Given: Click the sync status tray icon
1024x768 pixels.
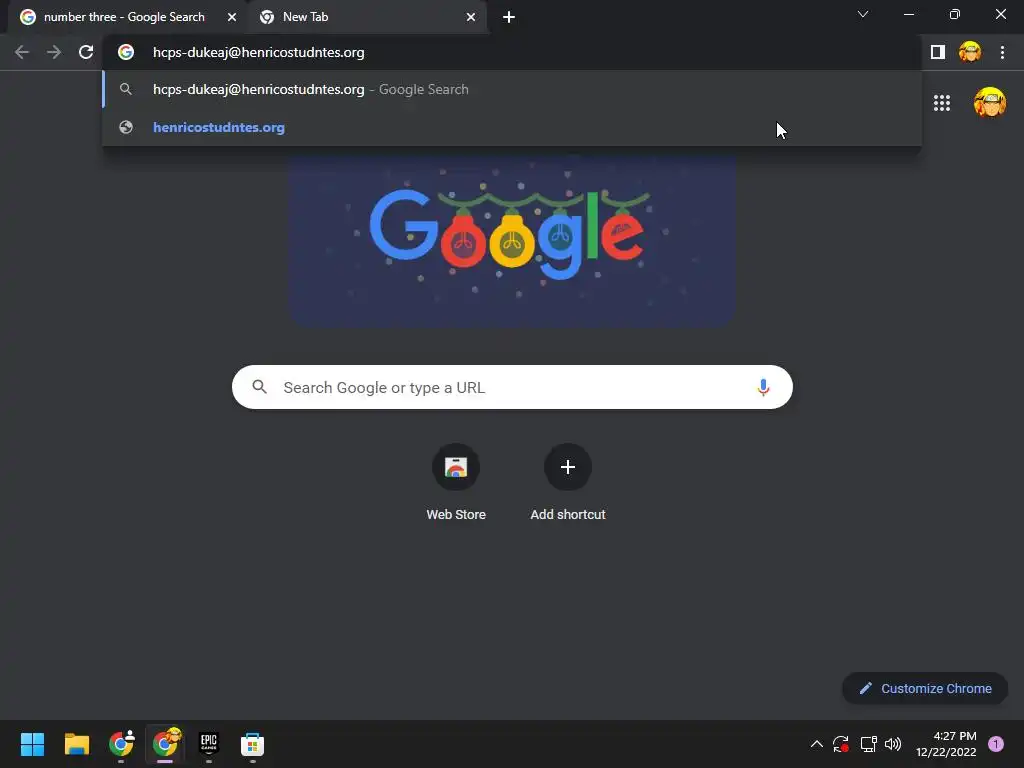Looking at the screenshot, I should [x=840, y=744].
